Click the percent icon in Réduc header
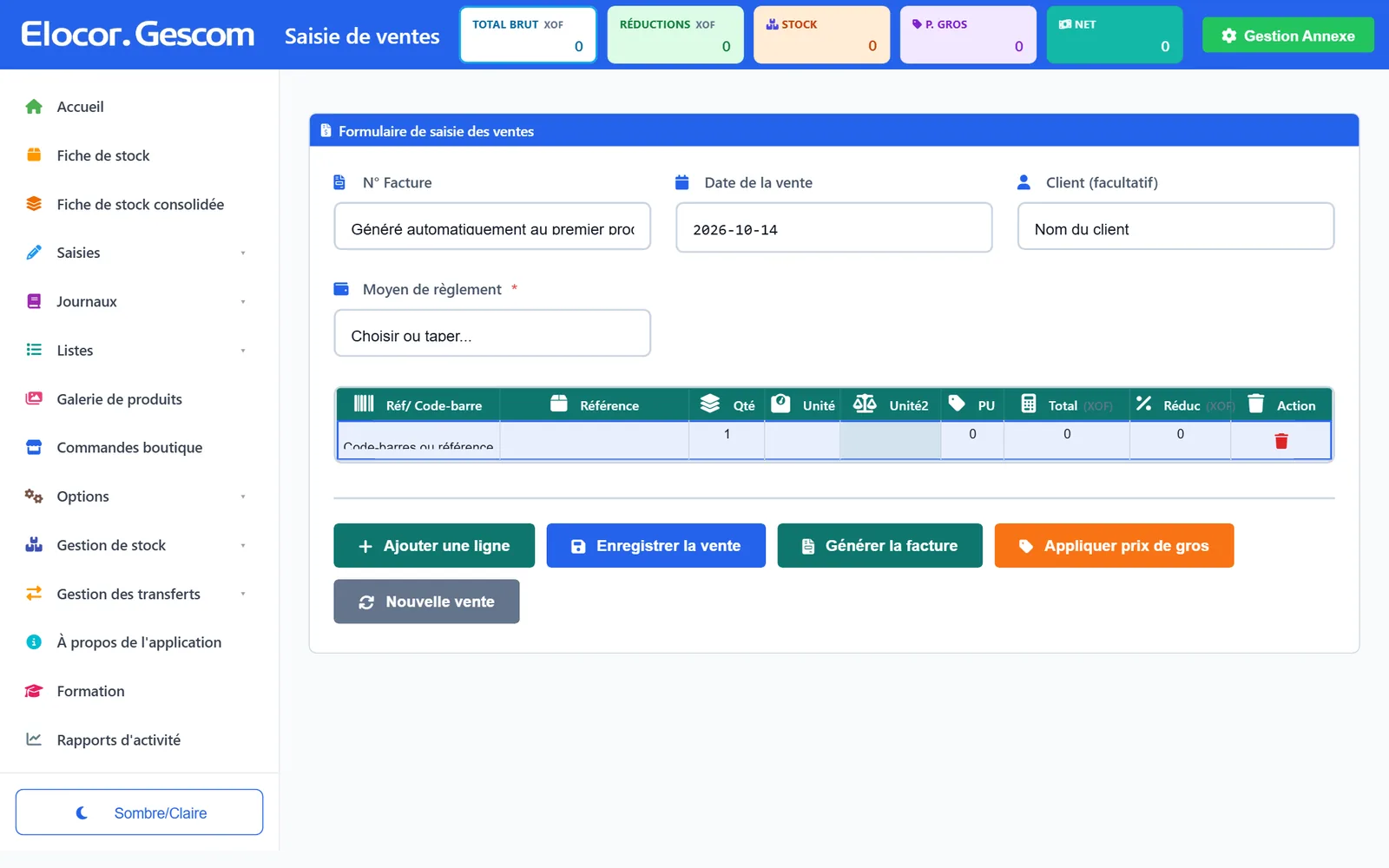The width and height of the screenshot is (1389, 868). (1143, 404)
